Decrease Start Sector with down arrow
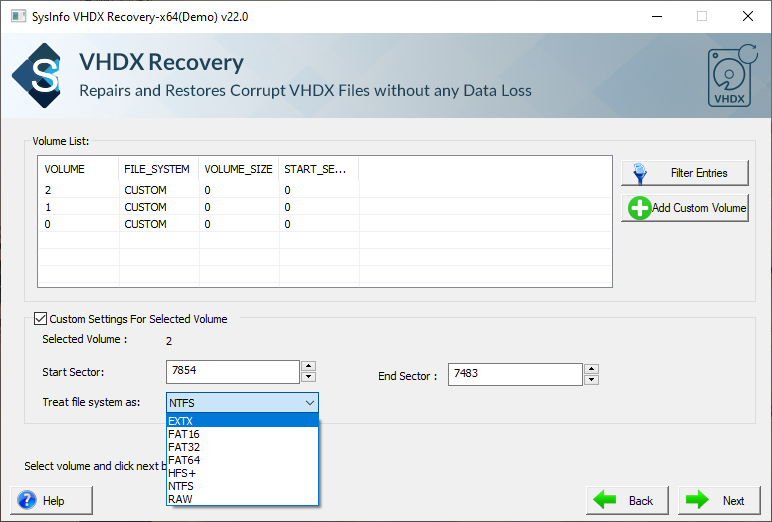772x522 pixels. point(308,377)
